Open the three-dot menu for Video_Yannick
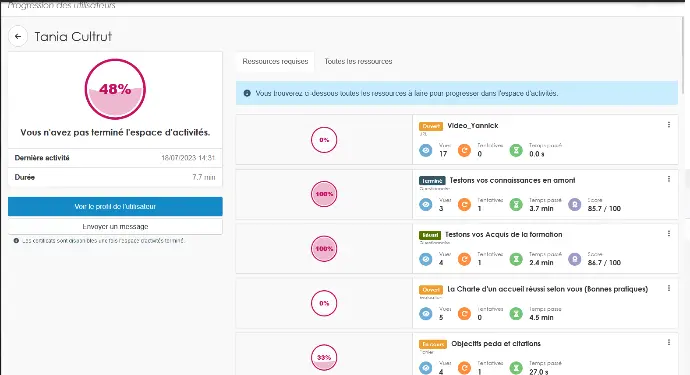 pos(668,125)
